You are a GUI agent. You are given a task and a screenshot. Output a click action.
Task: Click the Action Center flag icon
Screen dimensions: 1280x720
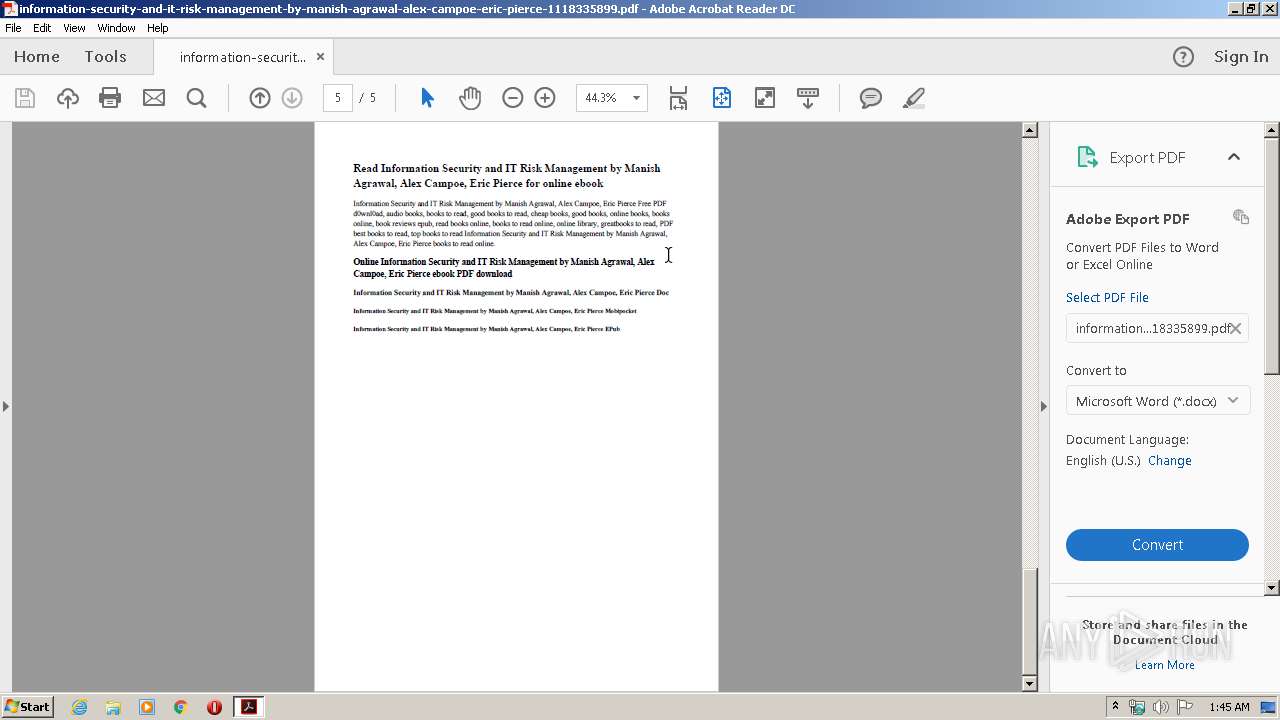(x=1185, y=707)
